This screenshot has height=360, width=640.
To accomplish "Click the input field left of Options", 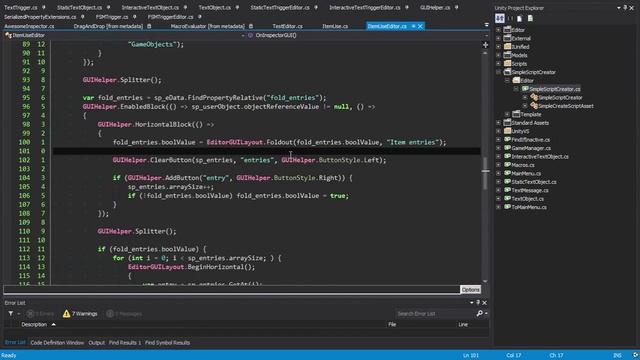I will tap(231, 289).
